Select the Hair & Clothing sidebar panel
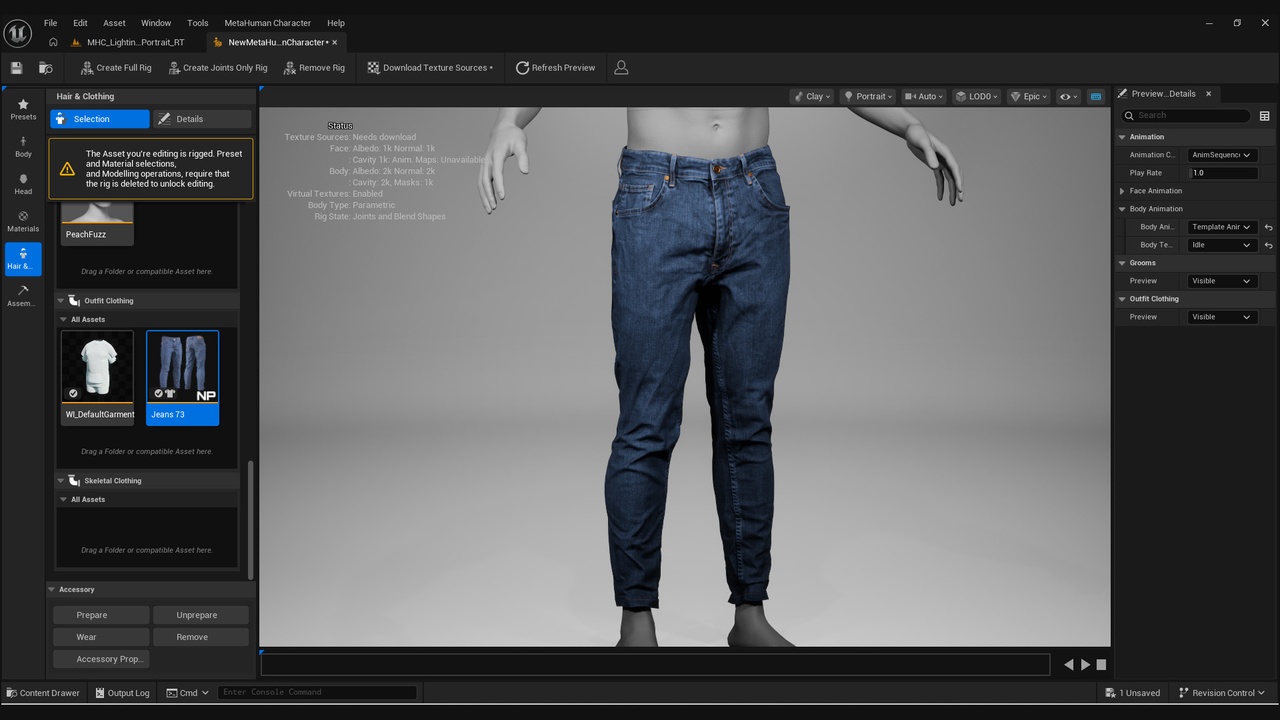The image size is (1280, 720). click(x=23, y=259)
